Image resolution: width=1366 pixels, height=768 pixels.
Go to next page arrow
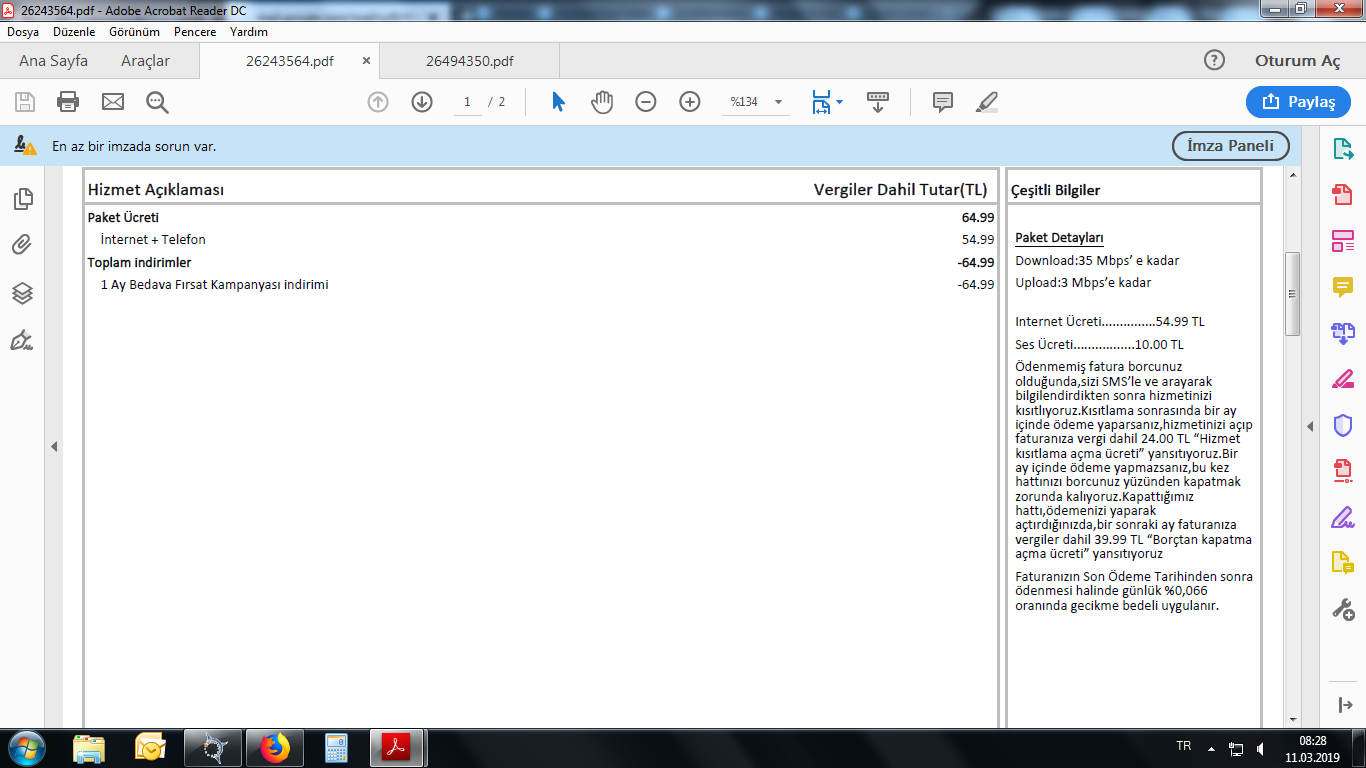click(x=422, y=102)
